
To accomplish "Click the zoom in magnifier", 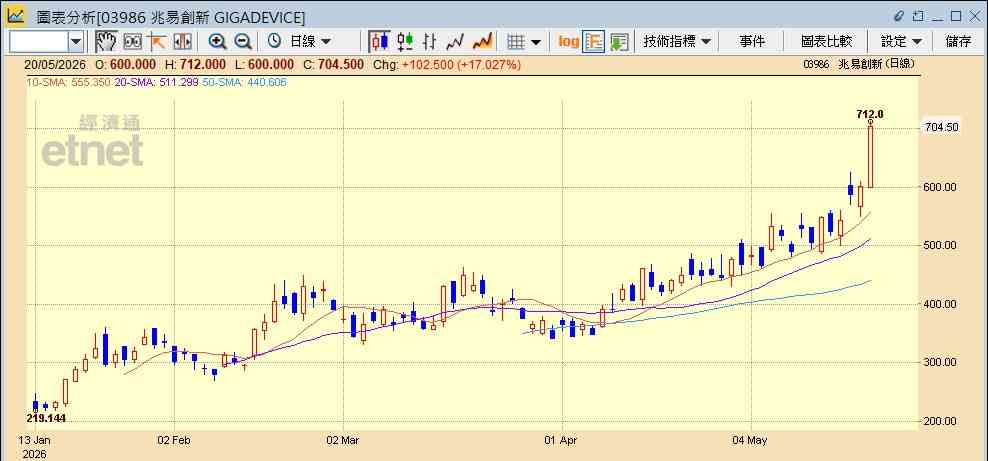I will [217, 42].
